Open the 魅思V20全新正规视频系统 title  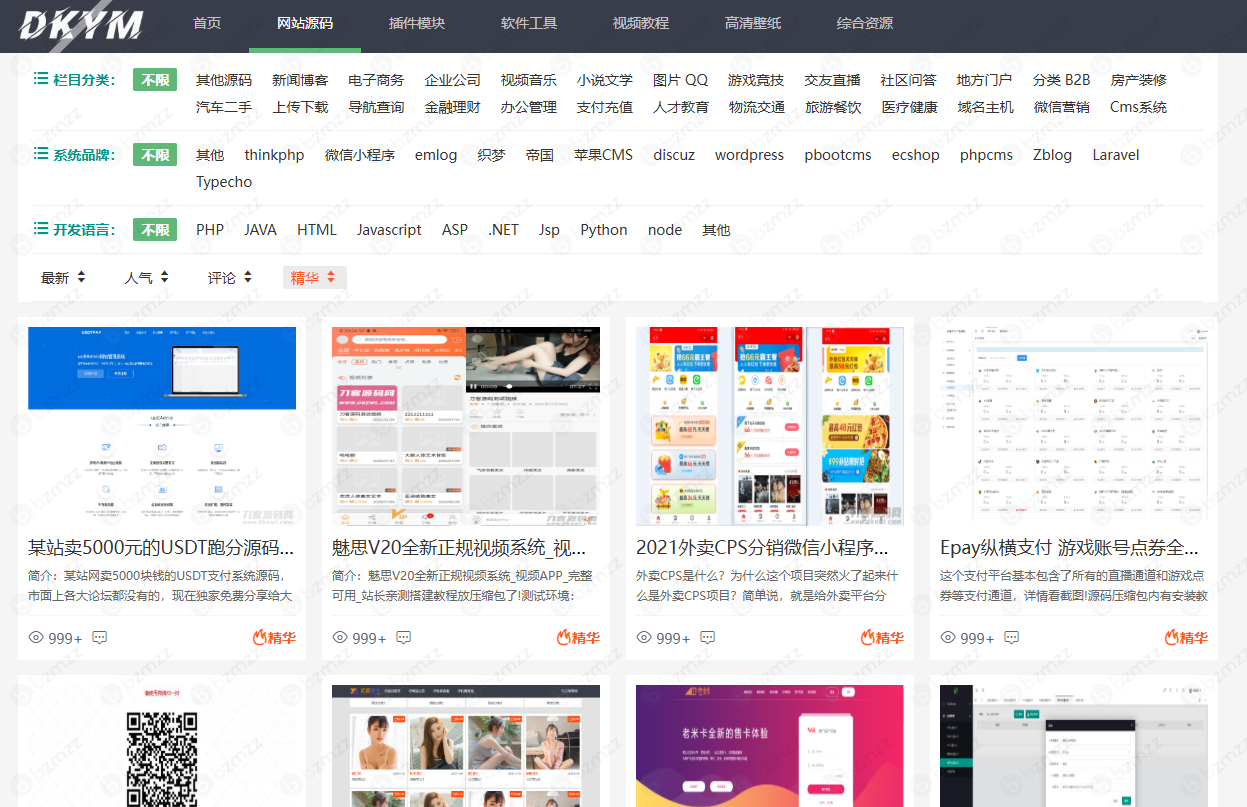pos(459,548)
